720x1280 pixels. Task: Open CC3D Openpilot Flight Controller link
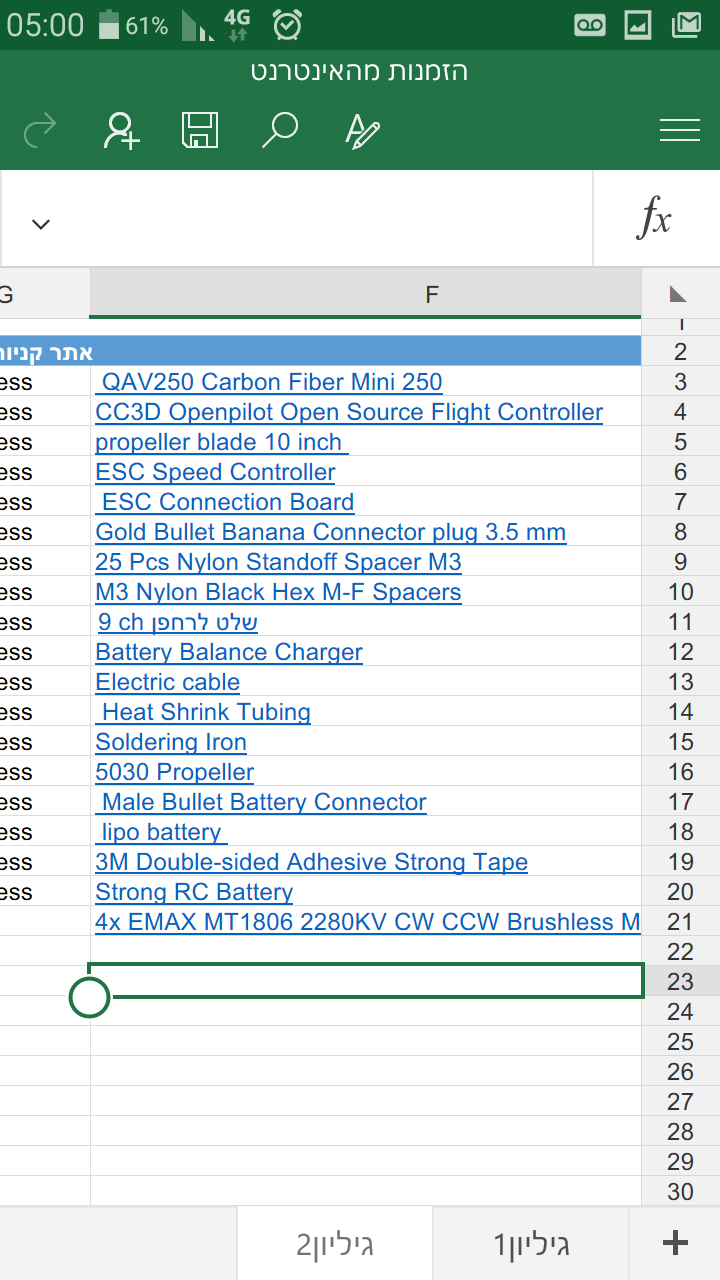[349, 412]
